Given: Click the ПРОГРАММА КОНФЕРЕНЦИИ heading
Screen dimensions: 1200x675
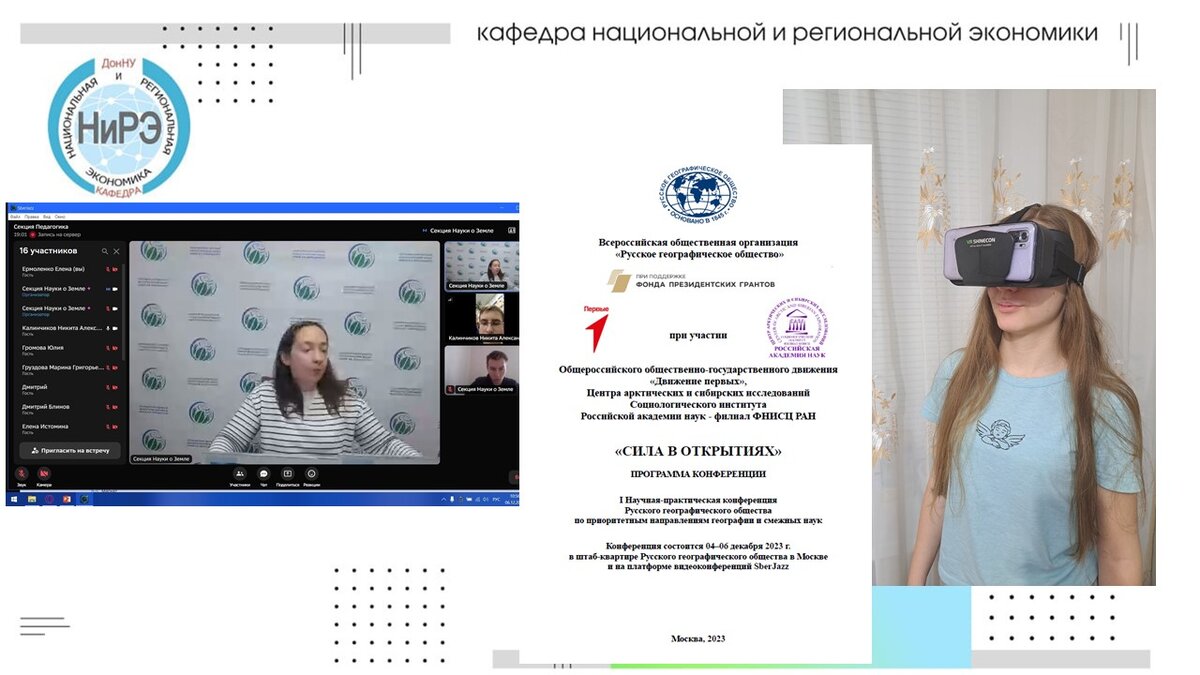Looking at the screenshot, I should (698, 473).
